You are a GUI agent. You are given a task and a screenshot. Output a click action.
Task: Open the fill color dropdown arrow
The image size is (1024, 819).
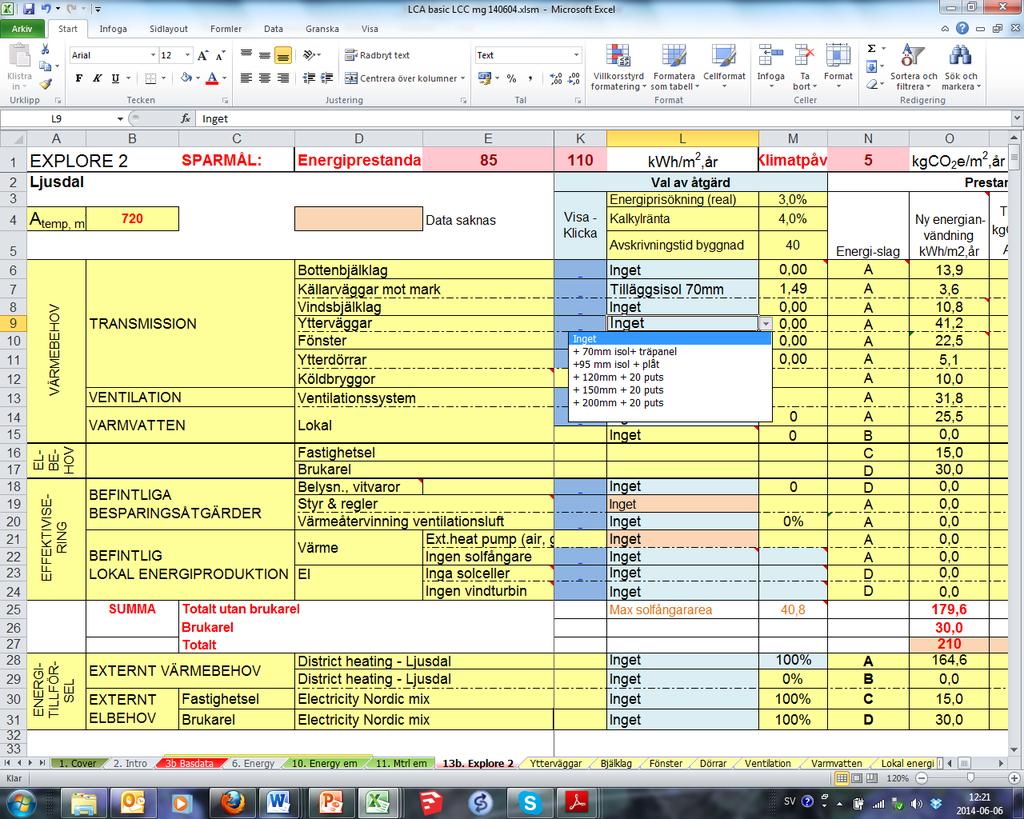coord(198,78)
